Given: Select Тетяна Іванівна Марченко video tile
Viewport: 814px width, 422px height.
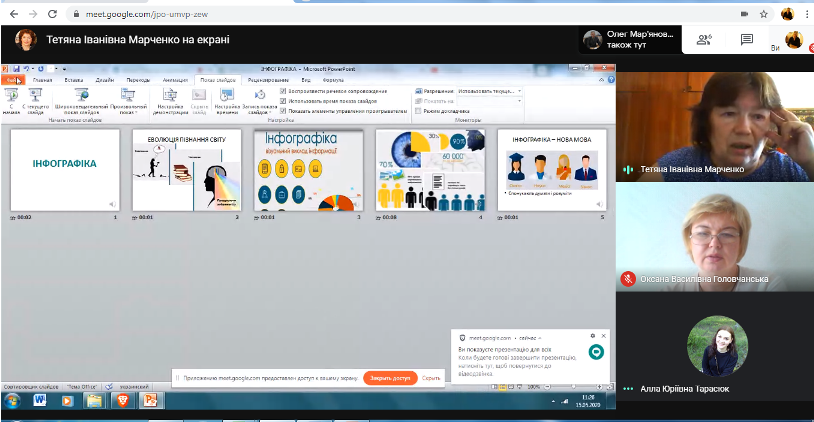Looking at the screenshot, I should click(715, 127).
